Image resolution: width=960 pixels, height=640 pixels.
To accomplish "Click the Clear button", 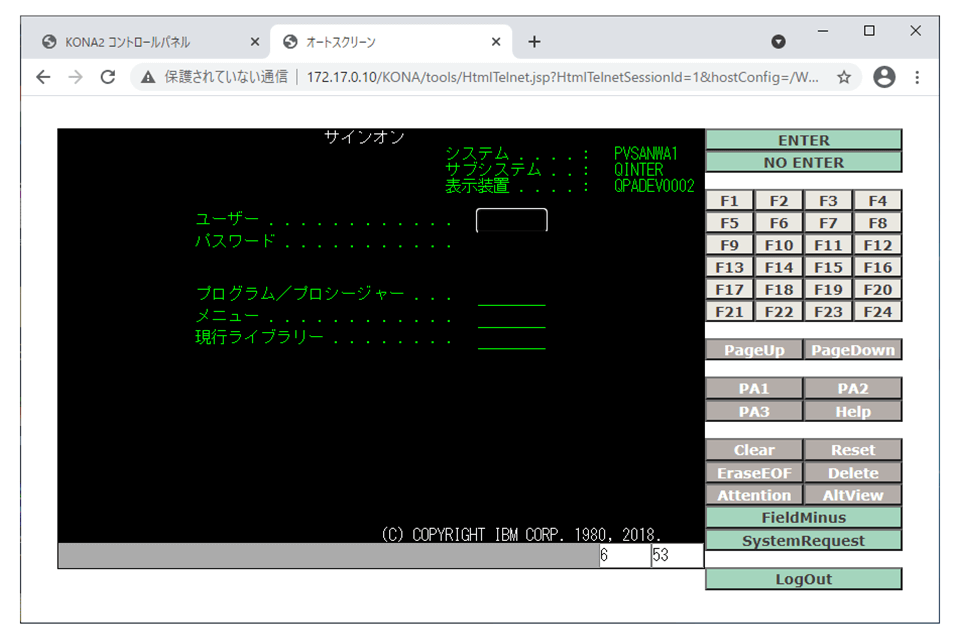I will [x=754, y=450].
